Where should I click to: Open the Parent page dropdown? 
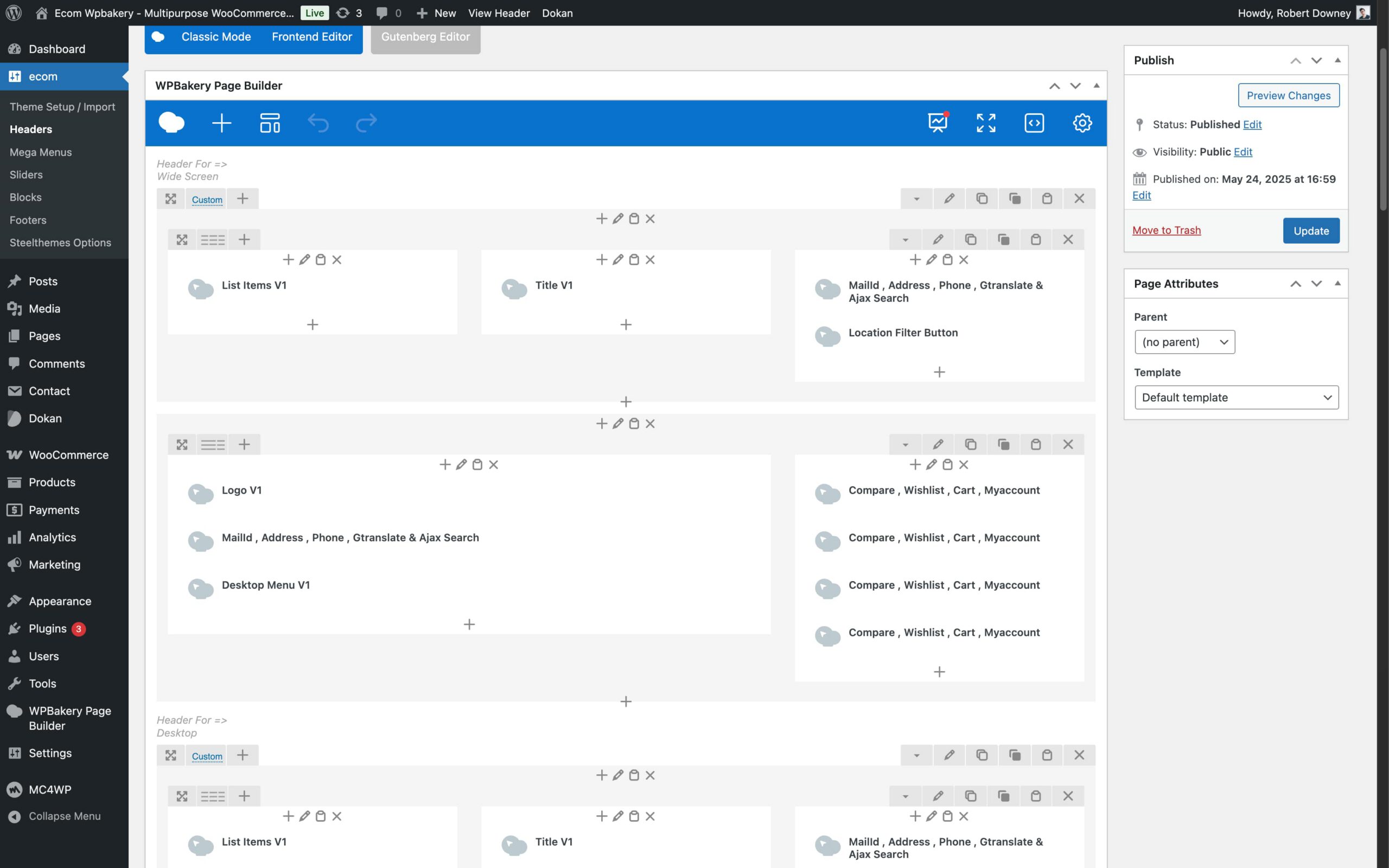(x=1184, y=342)
